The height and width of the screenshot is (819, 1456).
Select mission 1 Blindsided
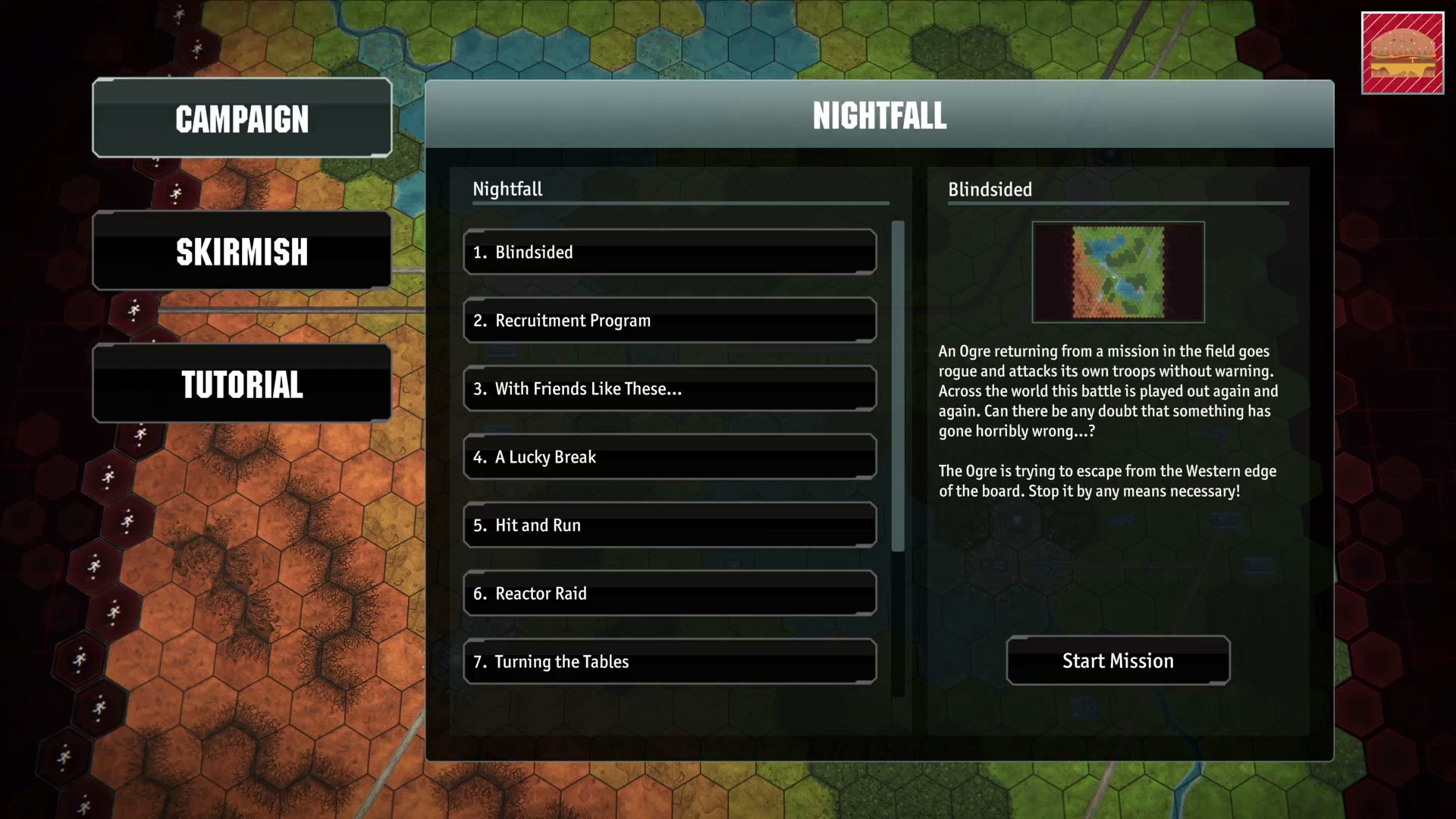(x=669, y=251)
